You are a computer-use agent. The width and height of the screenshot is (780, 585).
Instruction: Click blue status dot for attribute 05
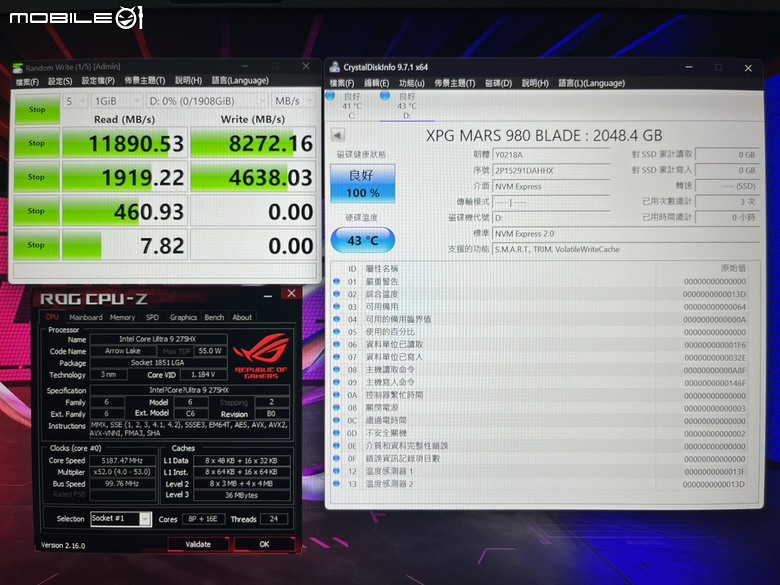[337, 332]
